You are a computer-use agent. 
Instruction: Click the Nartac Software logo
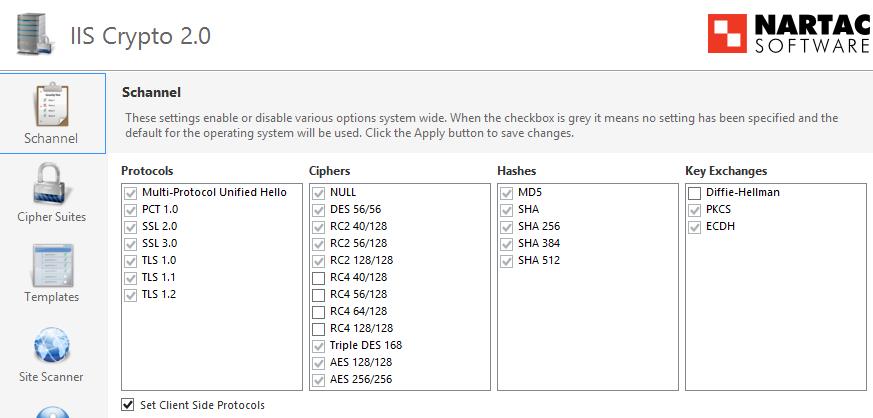point(788,33)
